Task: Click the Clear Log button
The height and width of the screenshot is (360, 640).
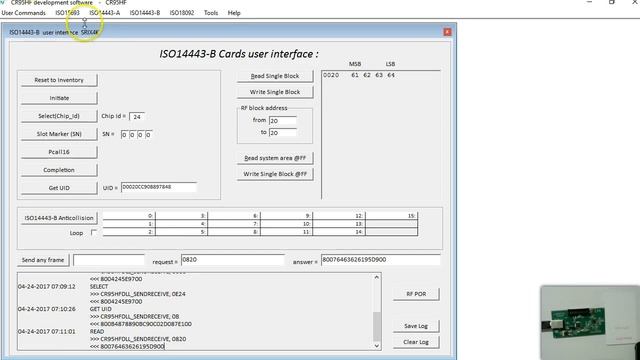Action: (x=416, y=342)
